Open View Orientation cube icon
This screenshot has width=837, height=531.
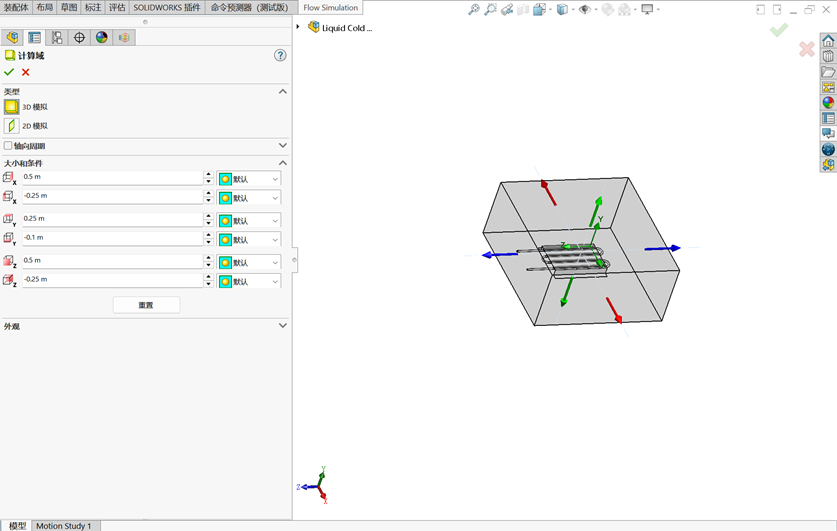click(539, 9)
